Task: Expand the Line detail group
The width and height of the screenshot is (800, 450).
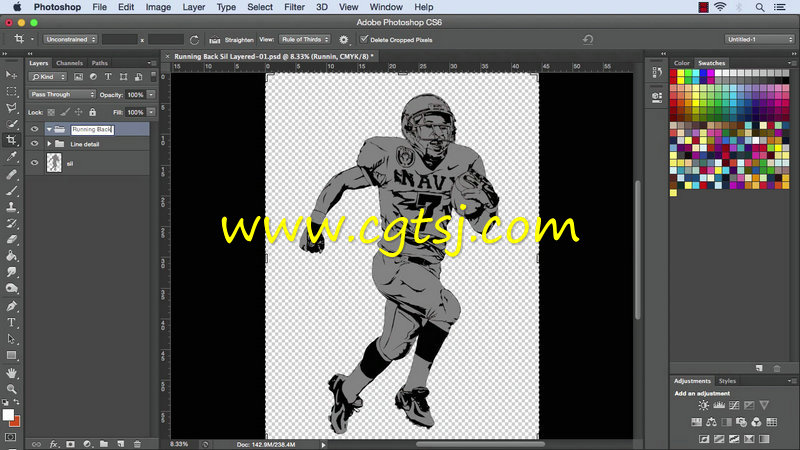Action: click(x=49, y=144)
